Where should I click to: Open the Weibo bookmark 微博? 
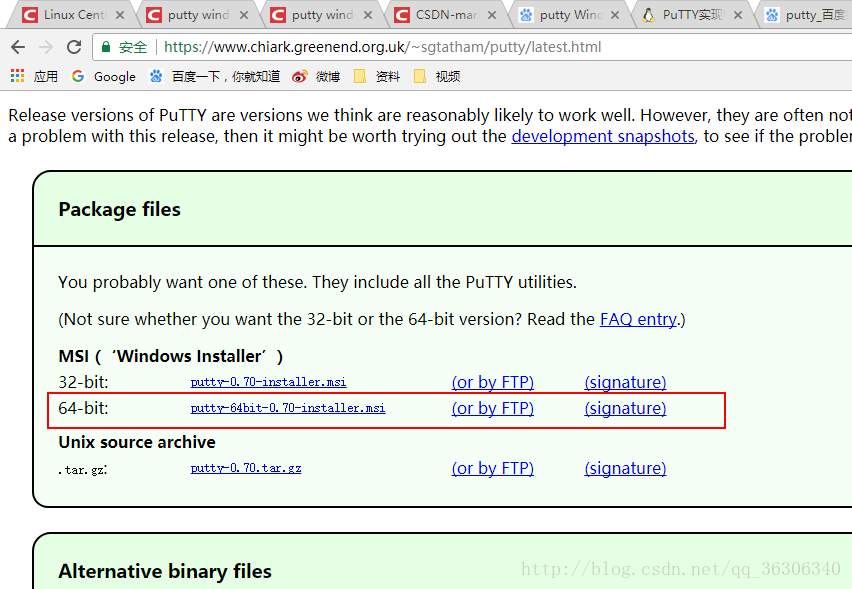[316, 77]
